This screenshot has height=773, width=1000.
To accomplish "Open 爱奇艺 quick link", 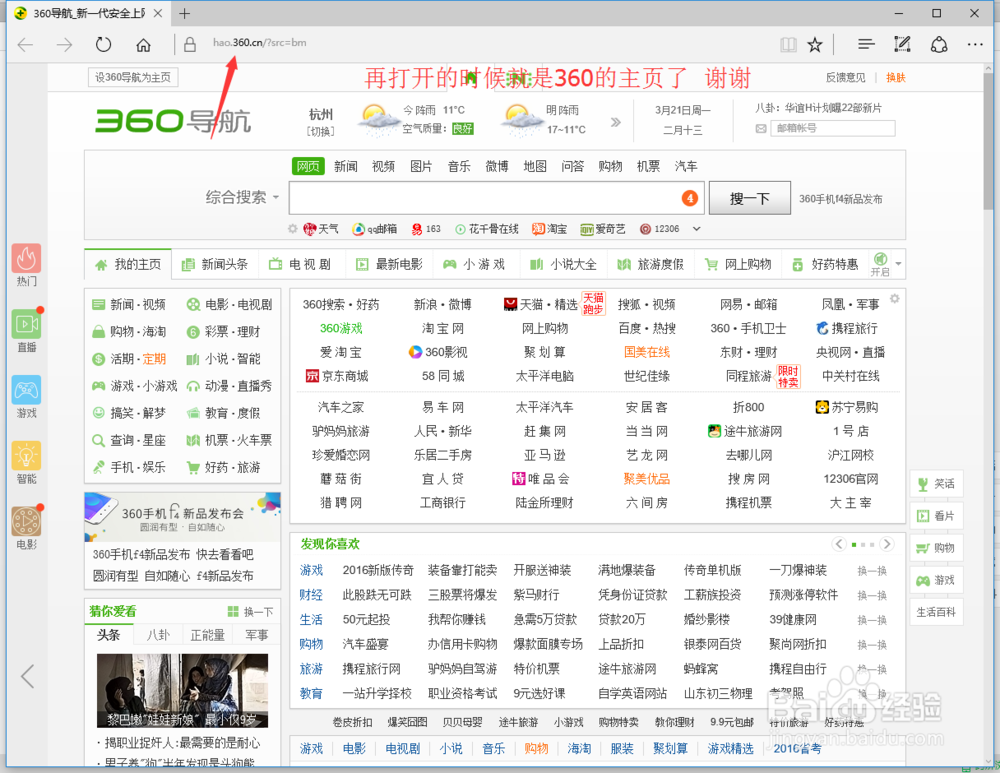I will (603, 229).
